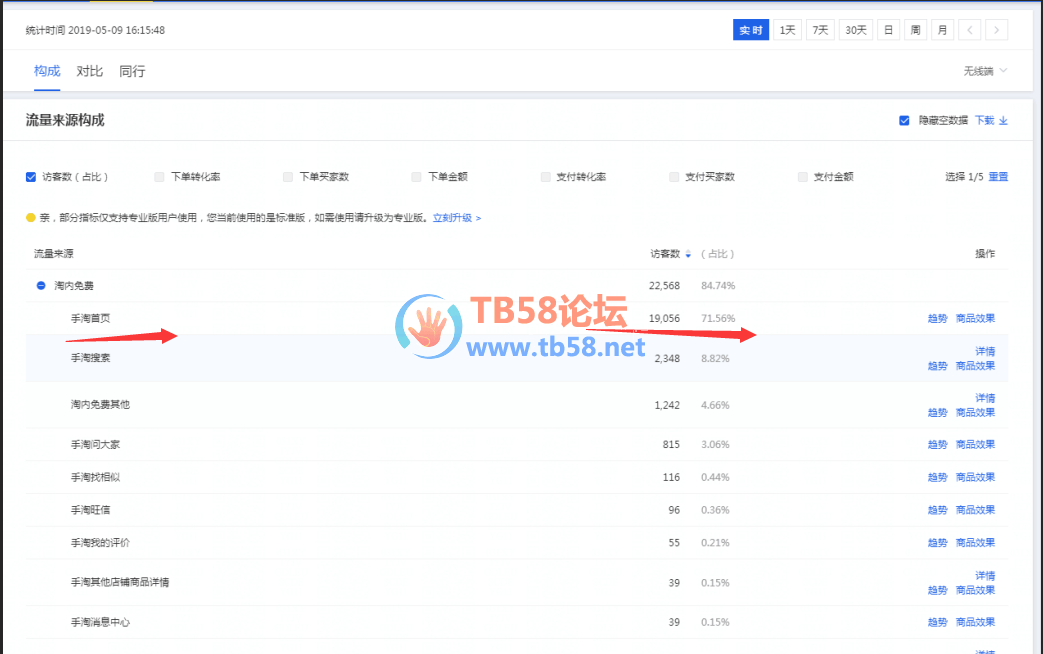Switch to the 对比 tab
The height and width of the screenshot is (654, 1043).
pyautogui.click(x=90, y=71)
